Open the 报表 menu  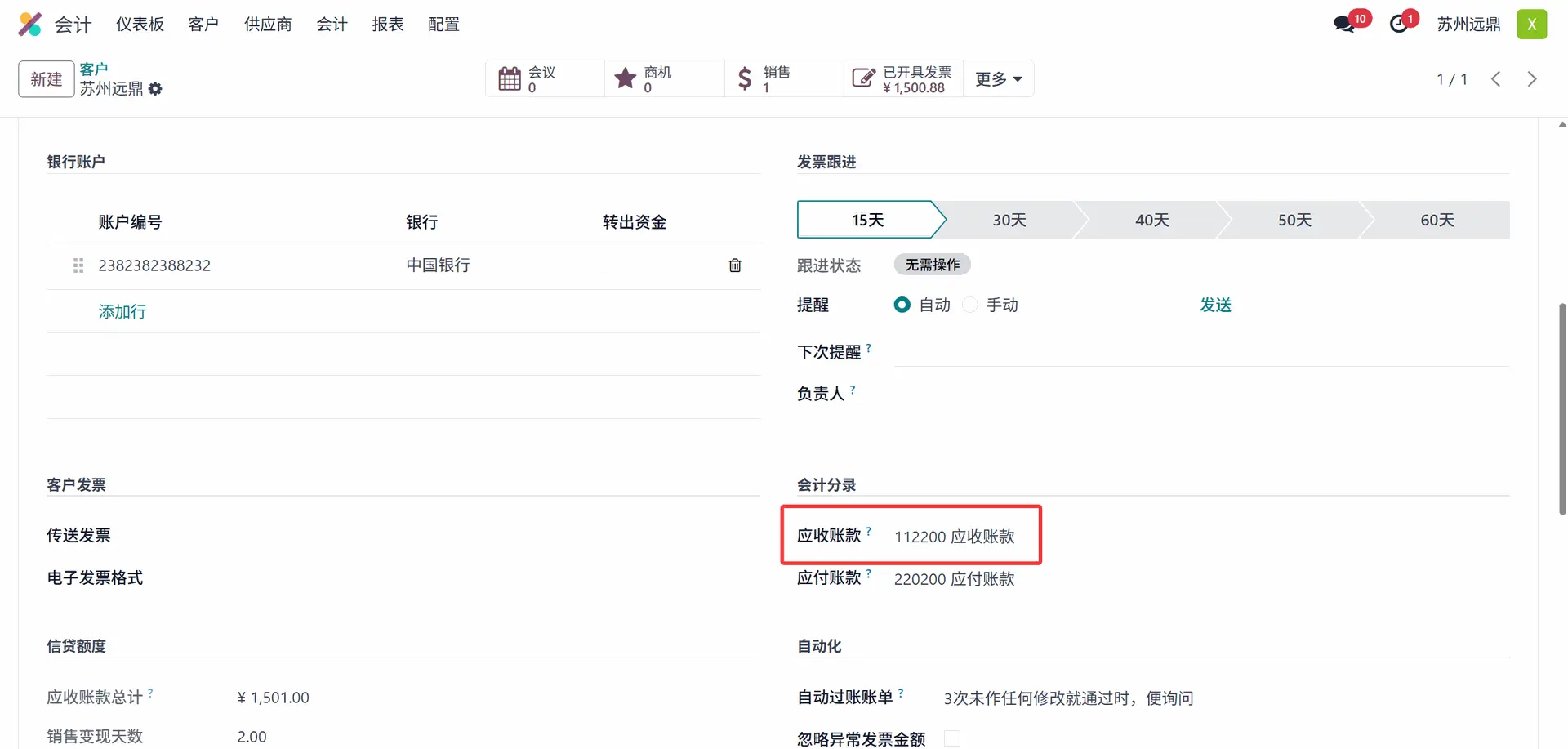point(388,25)
